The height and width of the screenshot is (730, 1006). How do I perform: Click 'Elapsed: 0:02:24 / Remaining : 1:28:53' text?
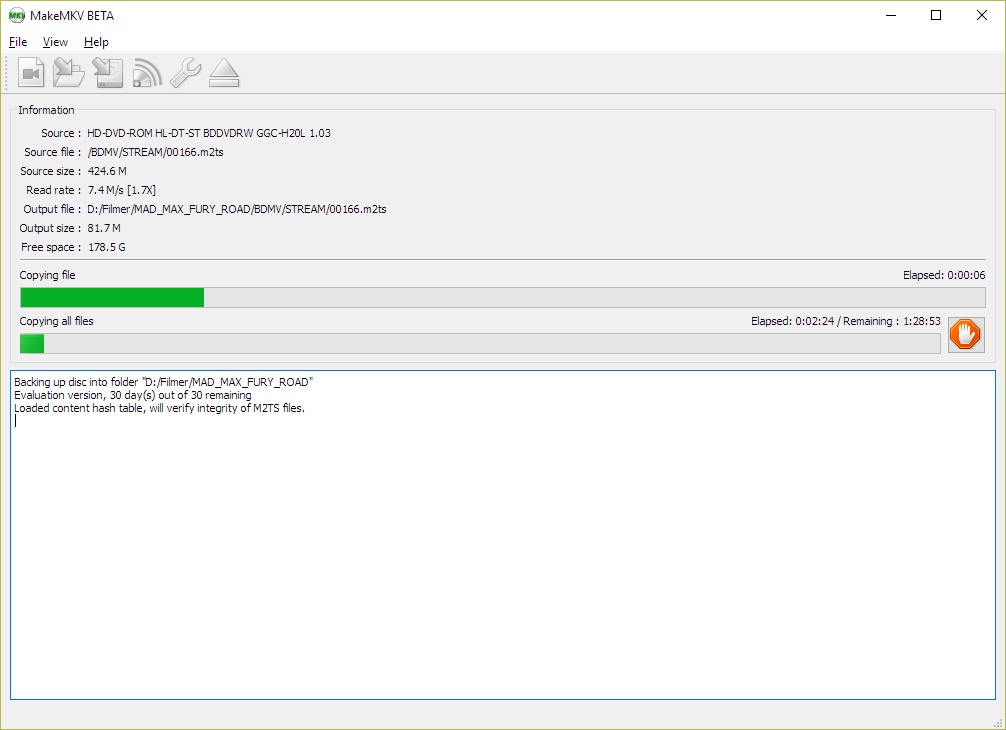846,321
